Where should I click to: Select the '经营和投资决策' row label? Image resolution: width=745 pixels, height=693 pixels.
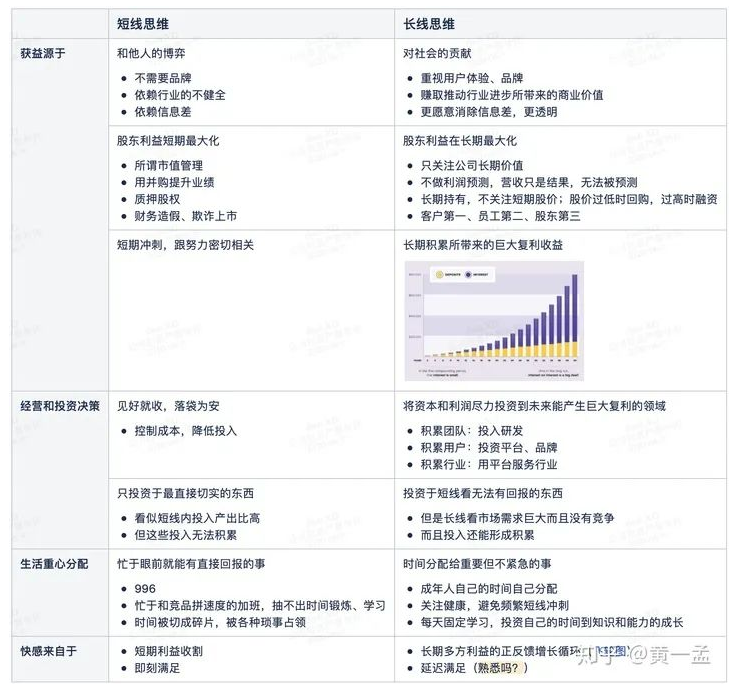[x=60, y=406]
